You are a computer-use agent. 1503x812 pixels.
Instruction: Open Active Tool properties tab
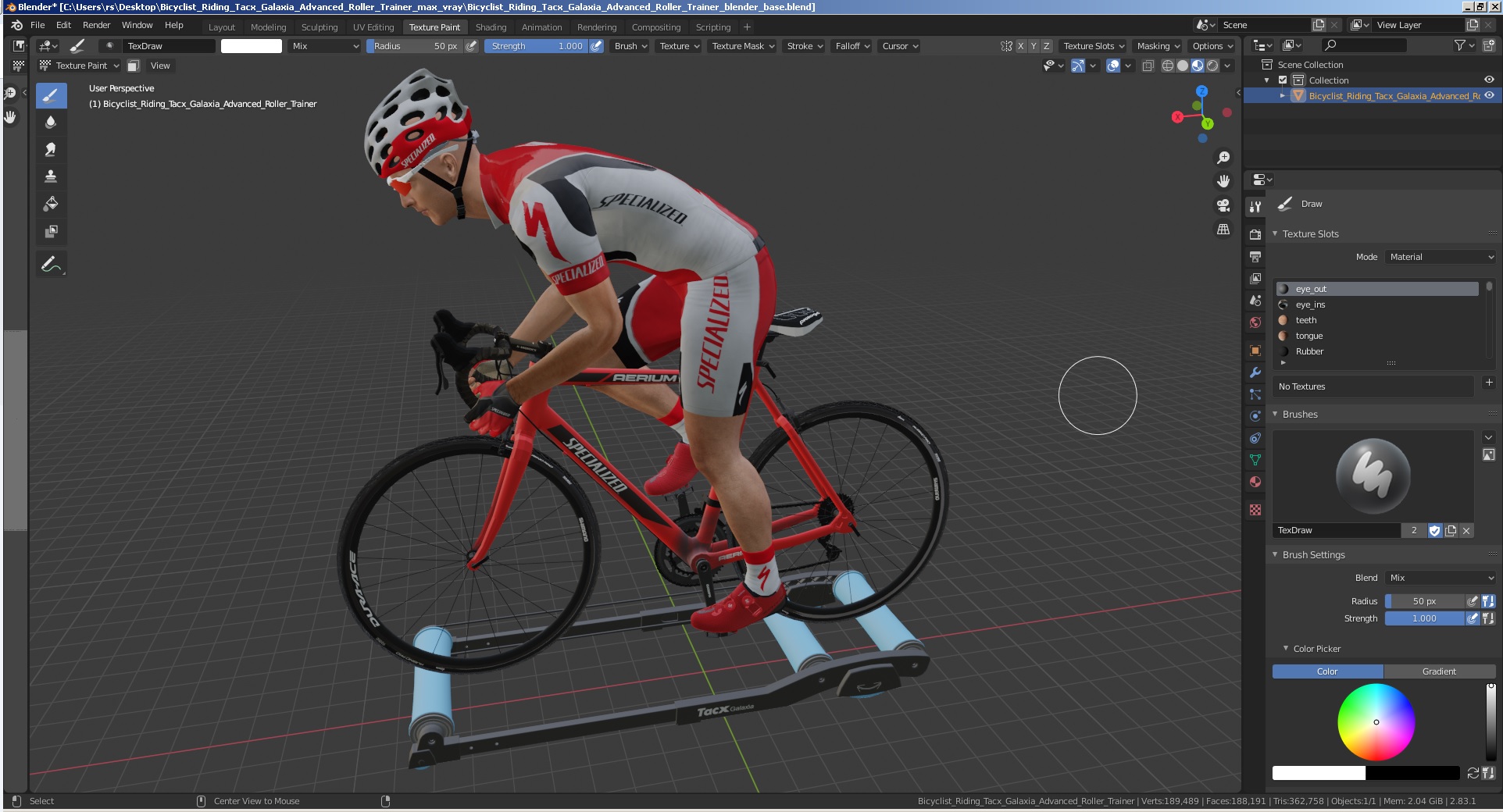tap(1255, 207)
